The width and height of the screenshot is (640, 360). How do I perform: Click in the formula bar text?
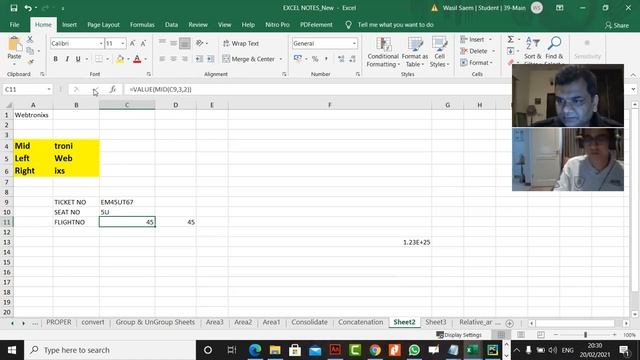tap(160, 89)
